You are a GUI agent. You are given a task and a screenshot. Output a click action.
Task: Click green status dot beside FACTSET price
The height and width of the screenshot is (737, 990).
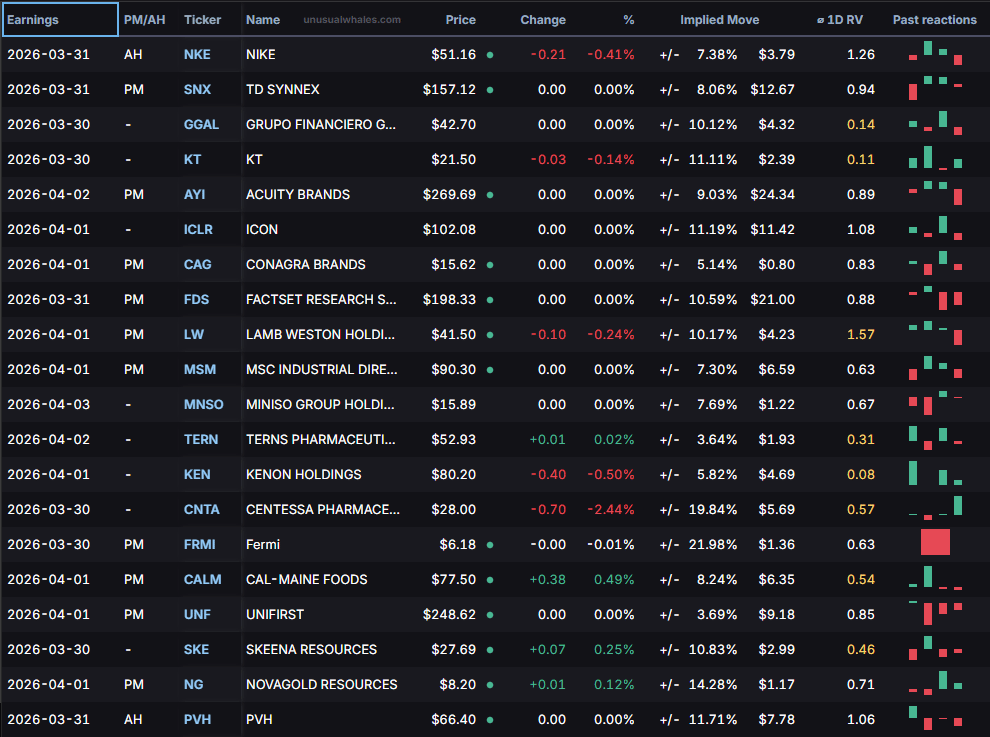[x=490, y=300]
